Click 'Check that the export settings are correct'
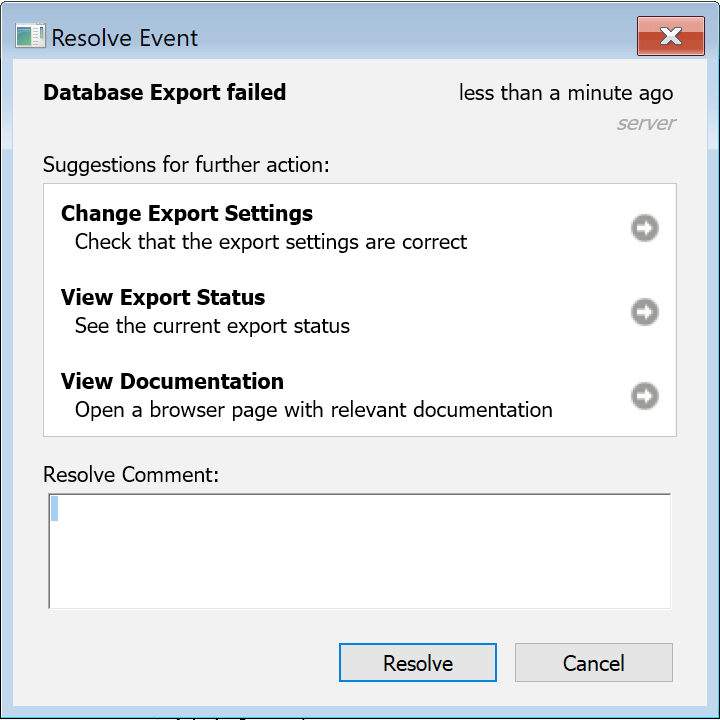The height and width of the screenshot is (720, 720). (271, 242)
